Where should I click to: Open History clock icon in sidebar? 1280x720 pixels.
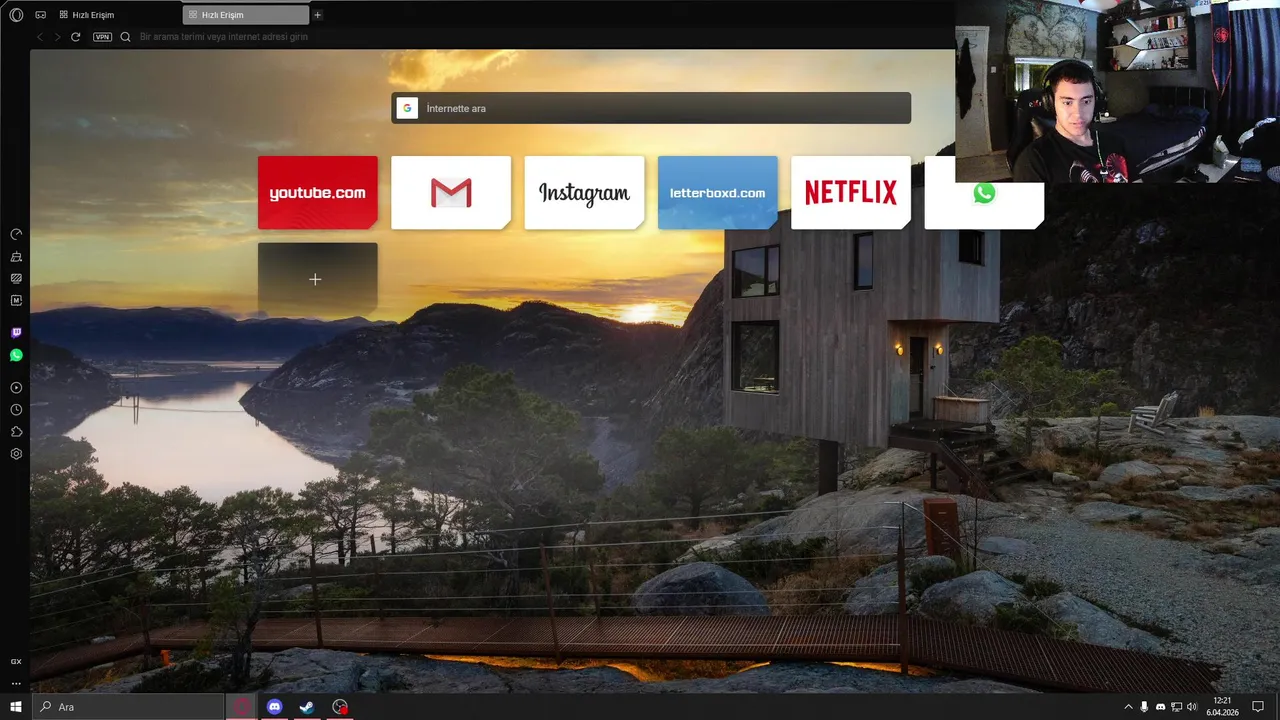(x=16, y=409)
